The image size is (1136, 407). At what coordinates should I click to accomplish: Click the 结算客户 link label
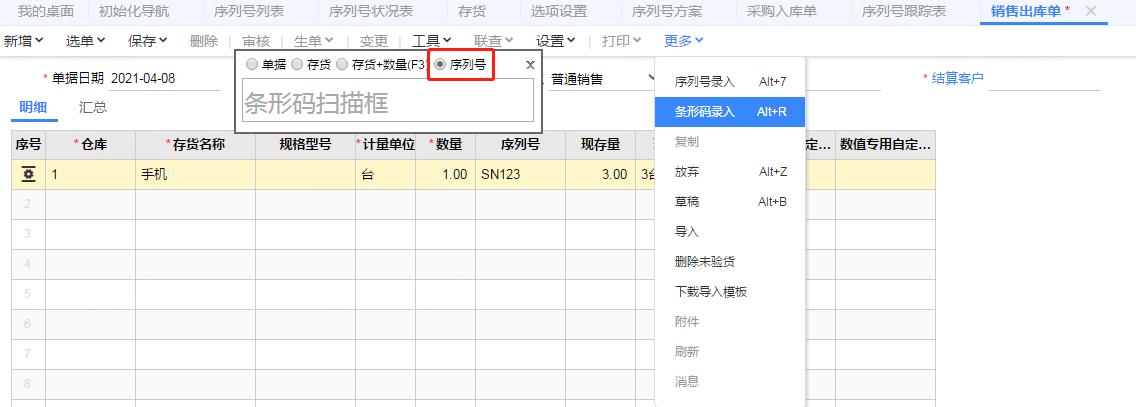(x=957, y=79)
